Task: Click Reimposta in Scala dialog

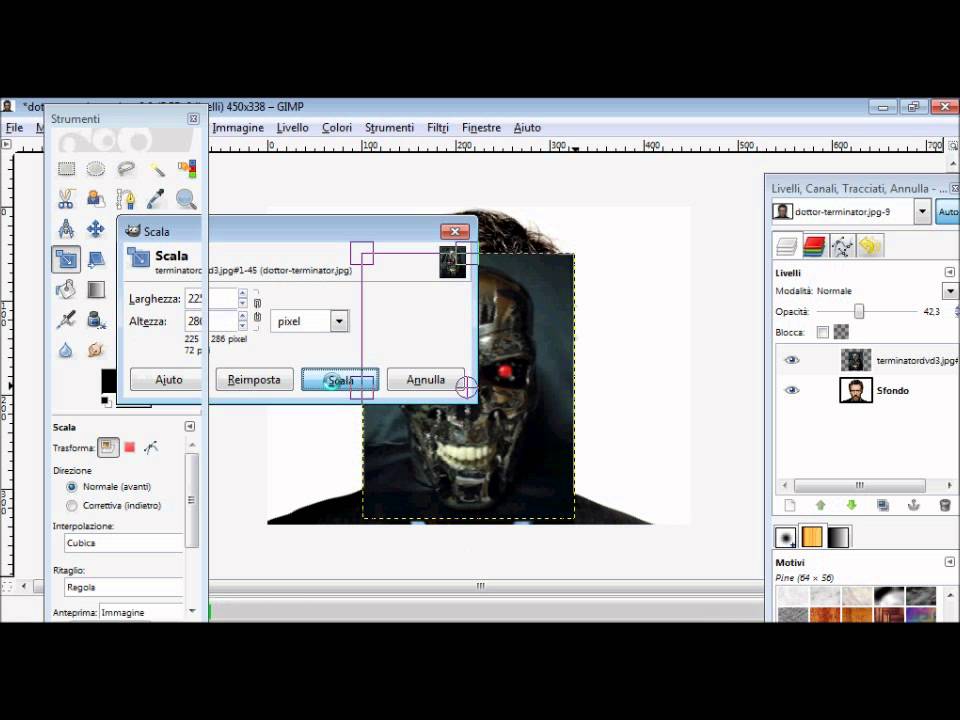Action: tap(254, 380)
